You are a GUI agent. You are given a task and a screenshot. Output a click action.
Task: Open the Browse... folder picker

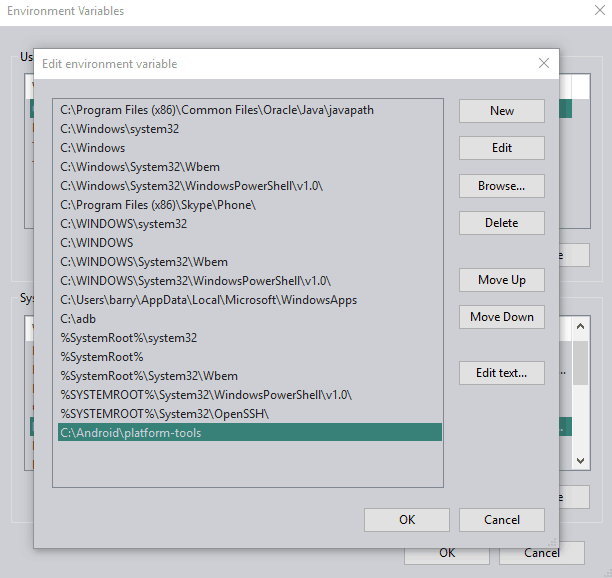pos(502,186)
